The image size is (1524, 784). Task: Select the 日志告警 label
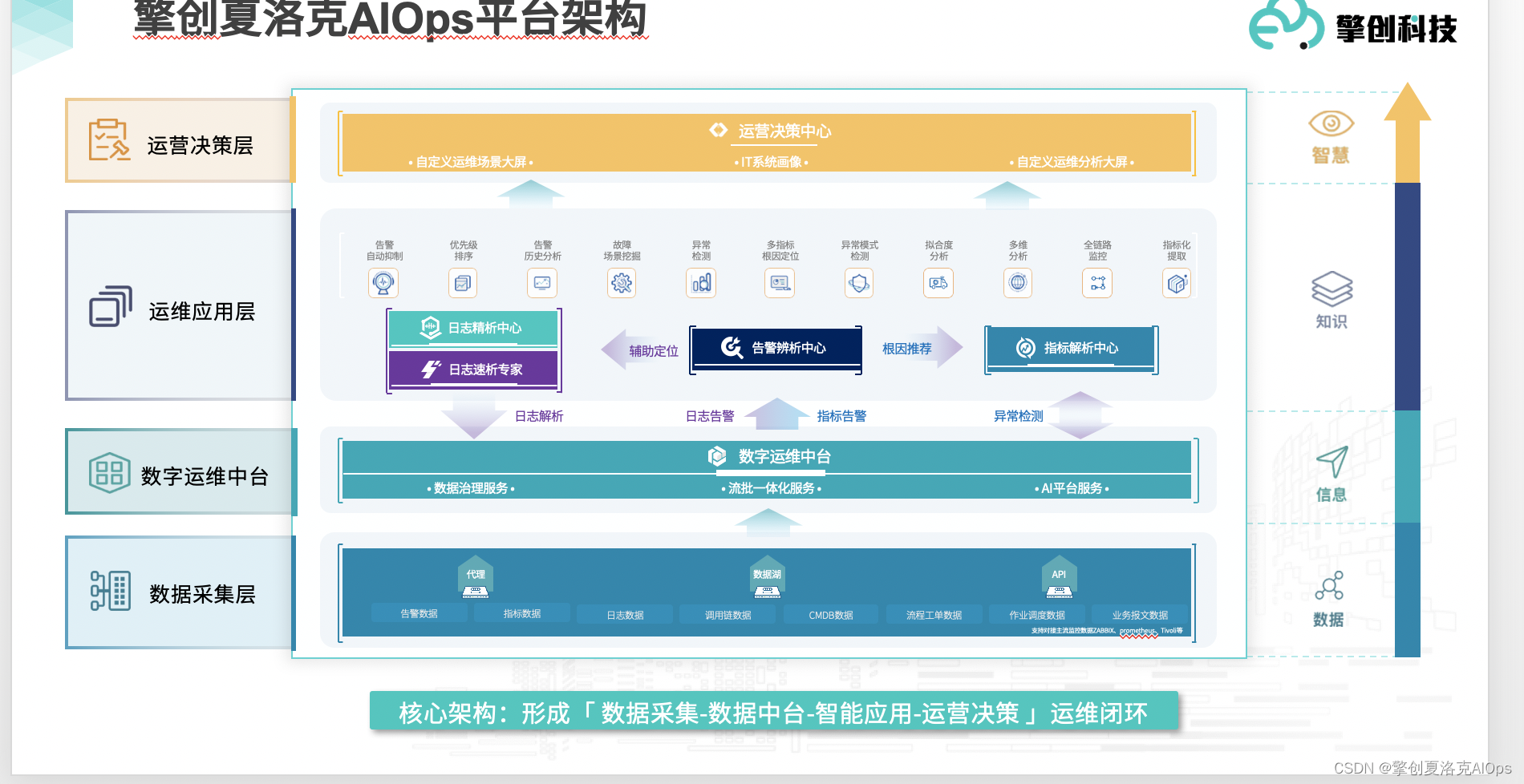pyautogui.click(x=710, y=416)
